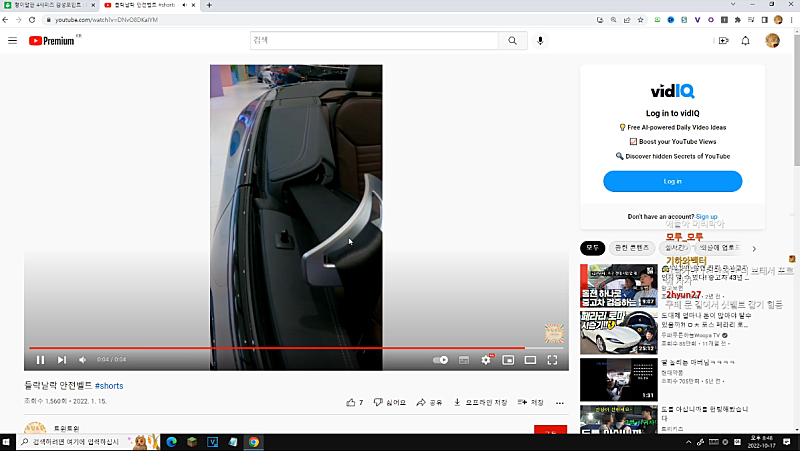Follow the vidIQ Sign up link

point(706,217)
